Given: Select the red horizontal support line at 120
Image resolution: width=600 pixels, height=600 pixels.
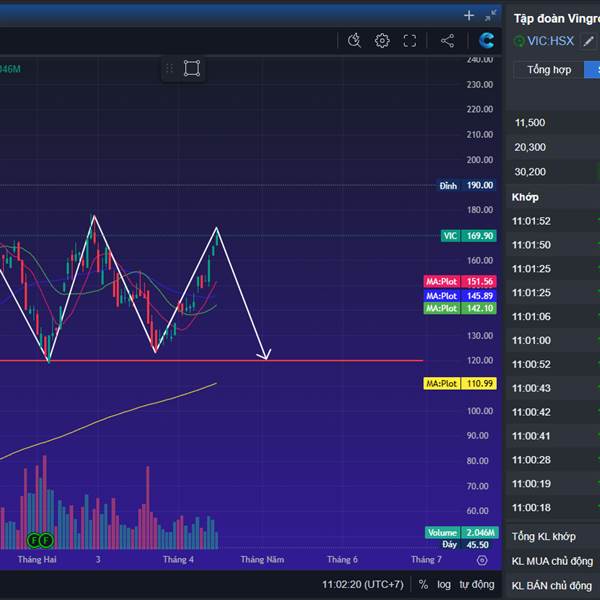Looking at the screenshot, I should pyautogui.click(x=212, y=360).
